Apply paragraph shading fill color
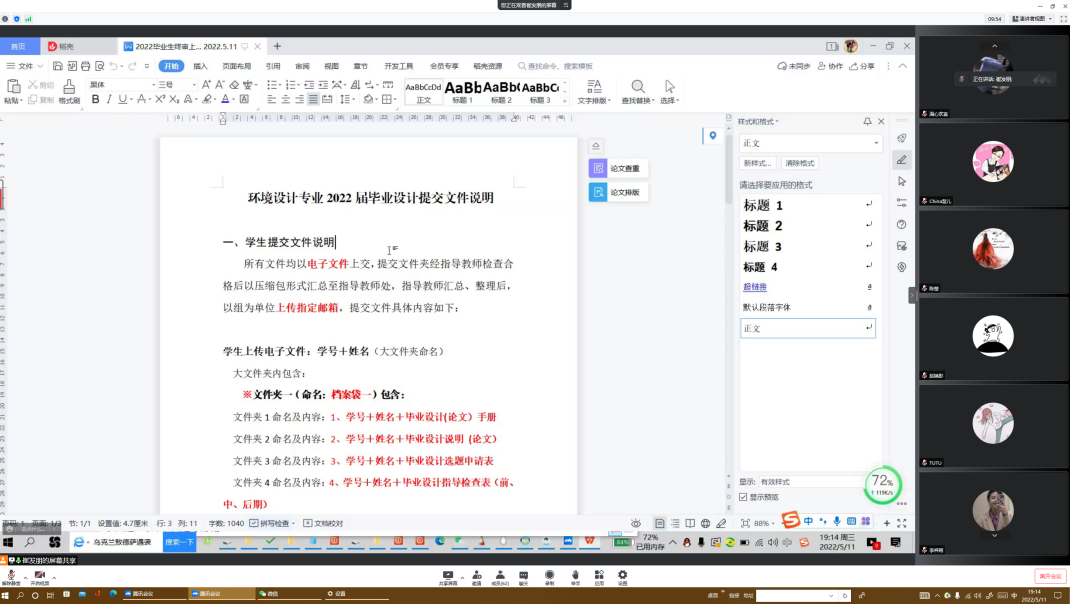 tap(368, 100)
